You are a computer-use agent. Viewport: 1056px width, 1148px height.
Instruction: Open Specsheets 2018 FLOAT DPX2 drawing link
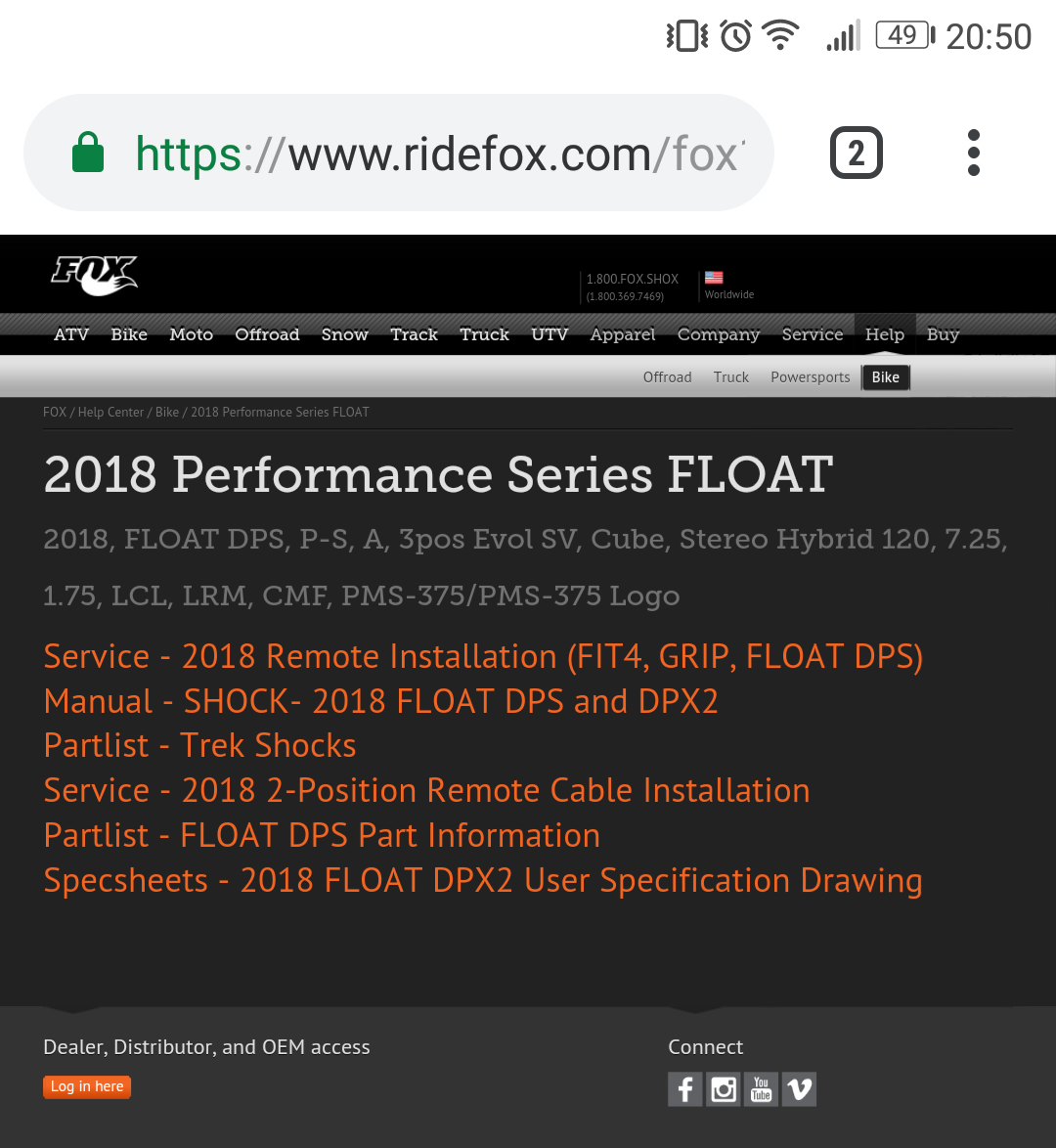tap(483, 880)
